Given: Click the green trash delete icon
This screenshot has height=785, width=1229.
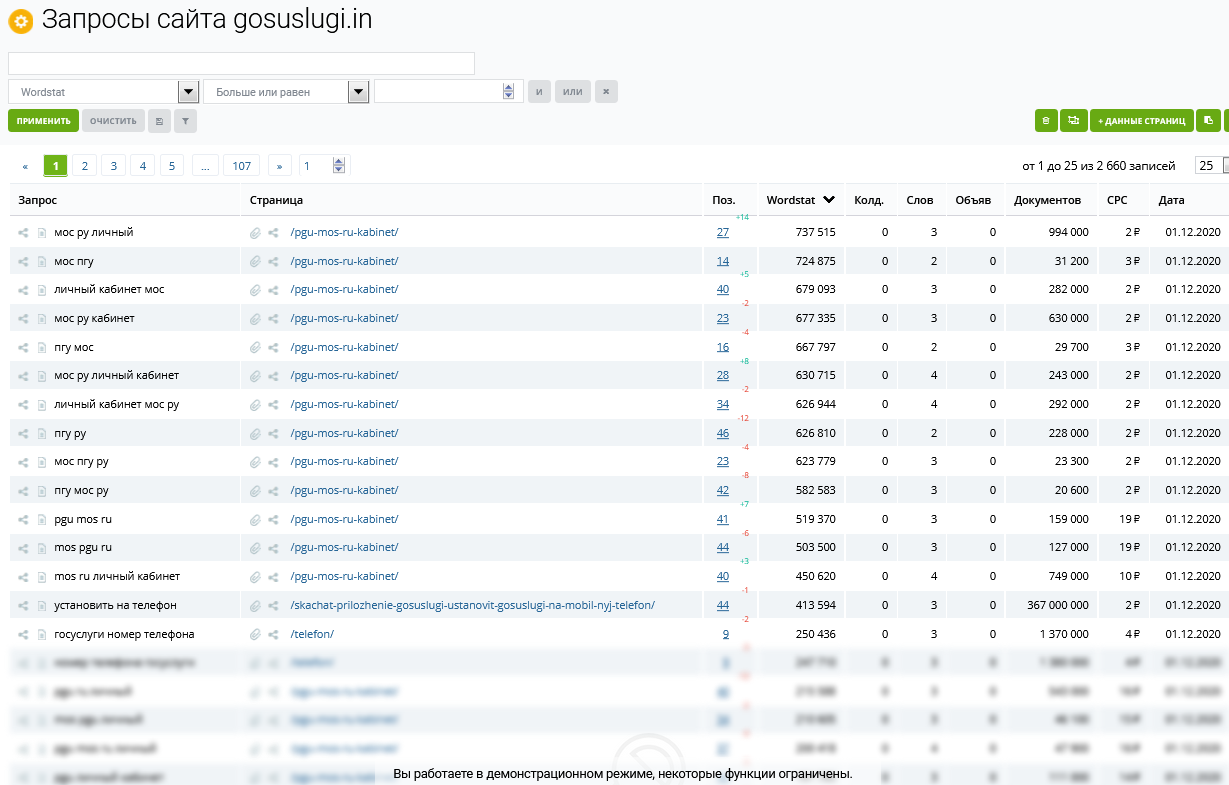Looking at the screenshot, I should click(x=1046, y=121).
